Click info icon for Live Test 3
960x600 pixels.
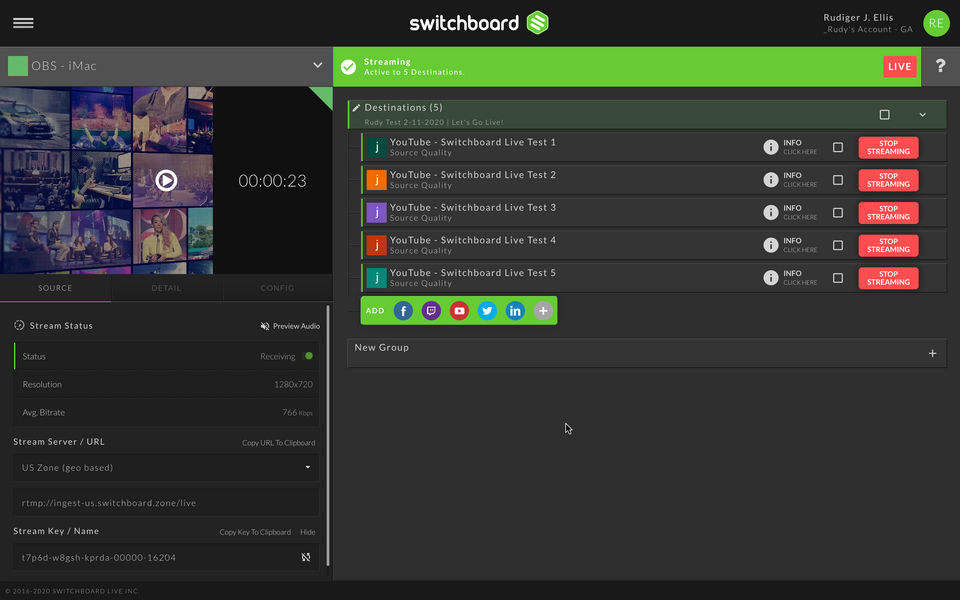pyautogui.click(x=771, y=212)
